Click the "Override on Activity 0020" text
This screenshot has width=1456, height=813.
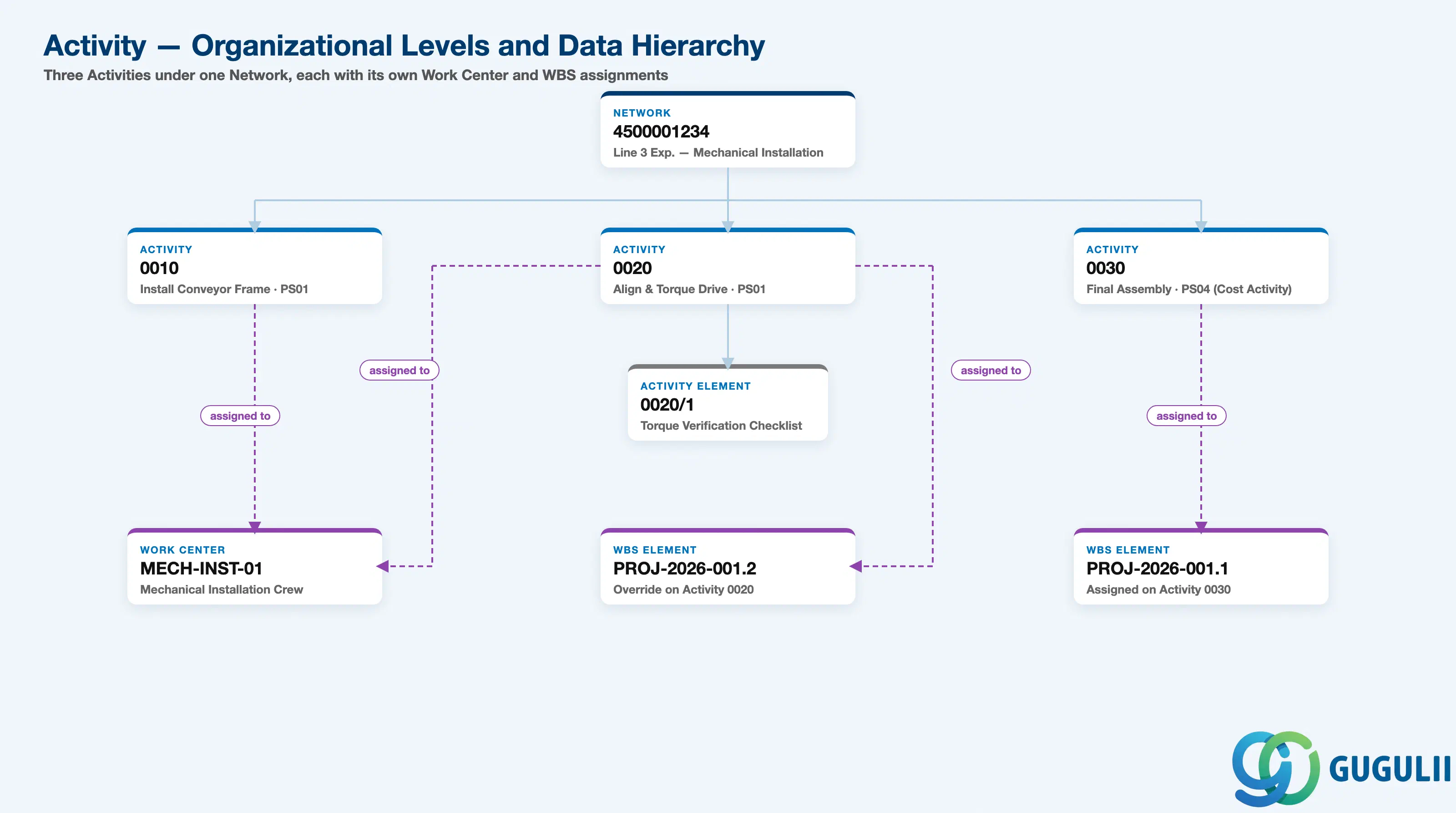(x=683, y=589)
